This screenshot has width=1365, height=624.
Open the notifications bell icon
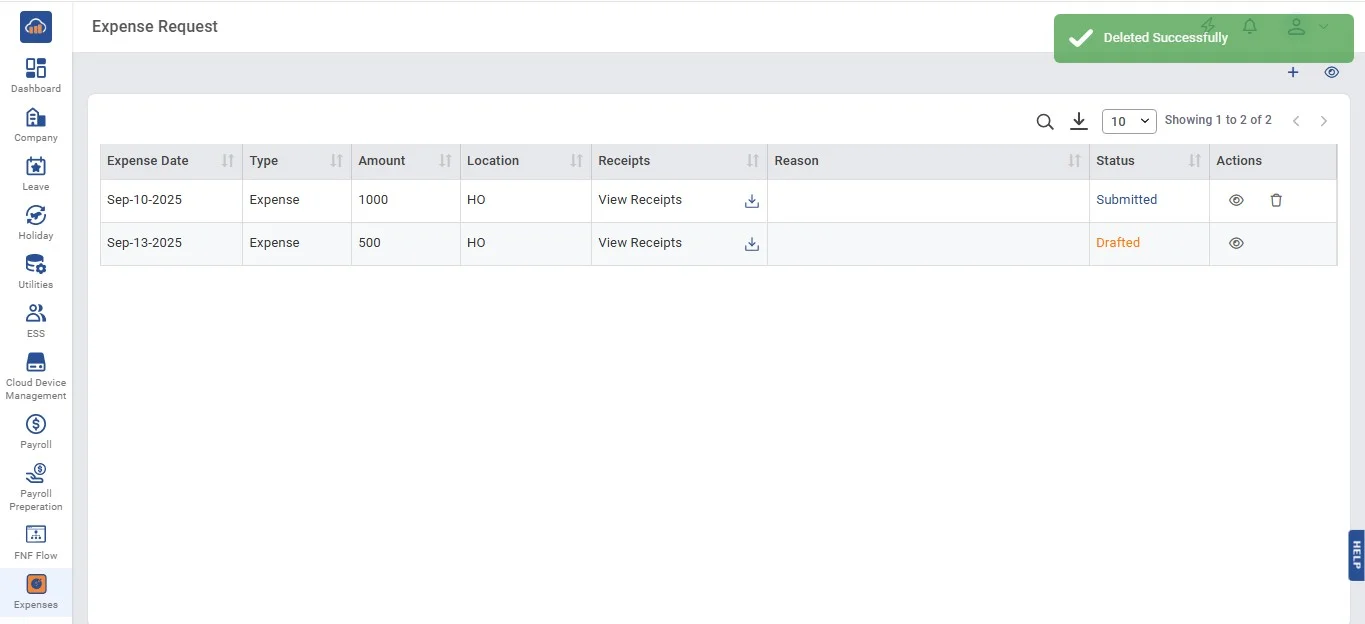(x=1249, y=27)
